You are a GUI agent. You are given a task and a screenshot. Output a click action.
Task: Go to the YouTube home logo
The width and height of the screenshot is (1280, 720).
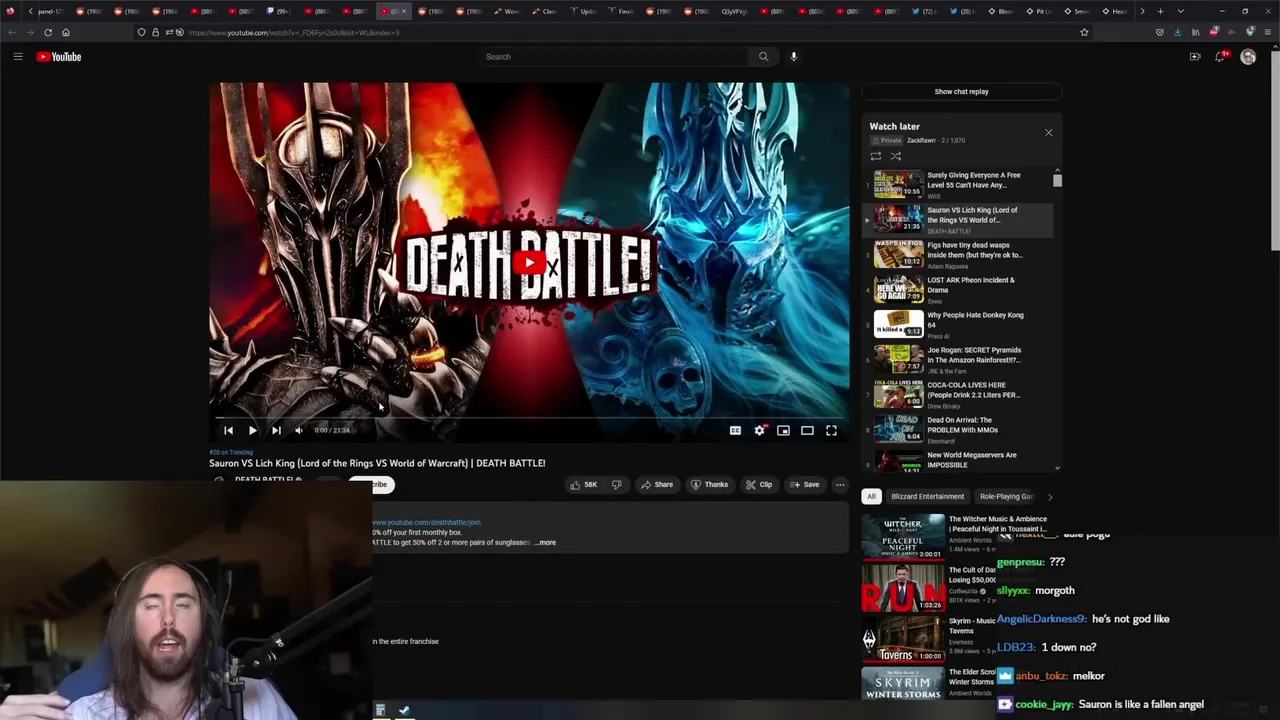[59, 57]
